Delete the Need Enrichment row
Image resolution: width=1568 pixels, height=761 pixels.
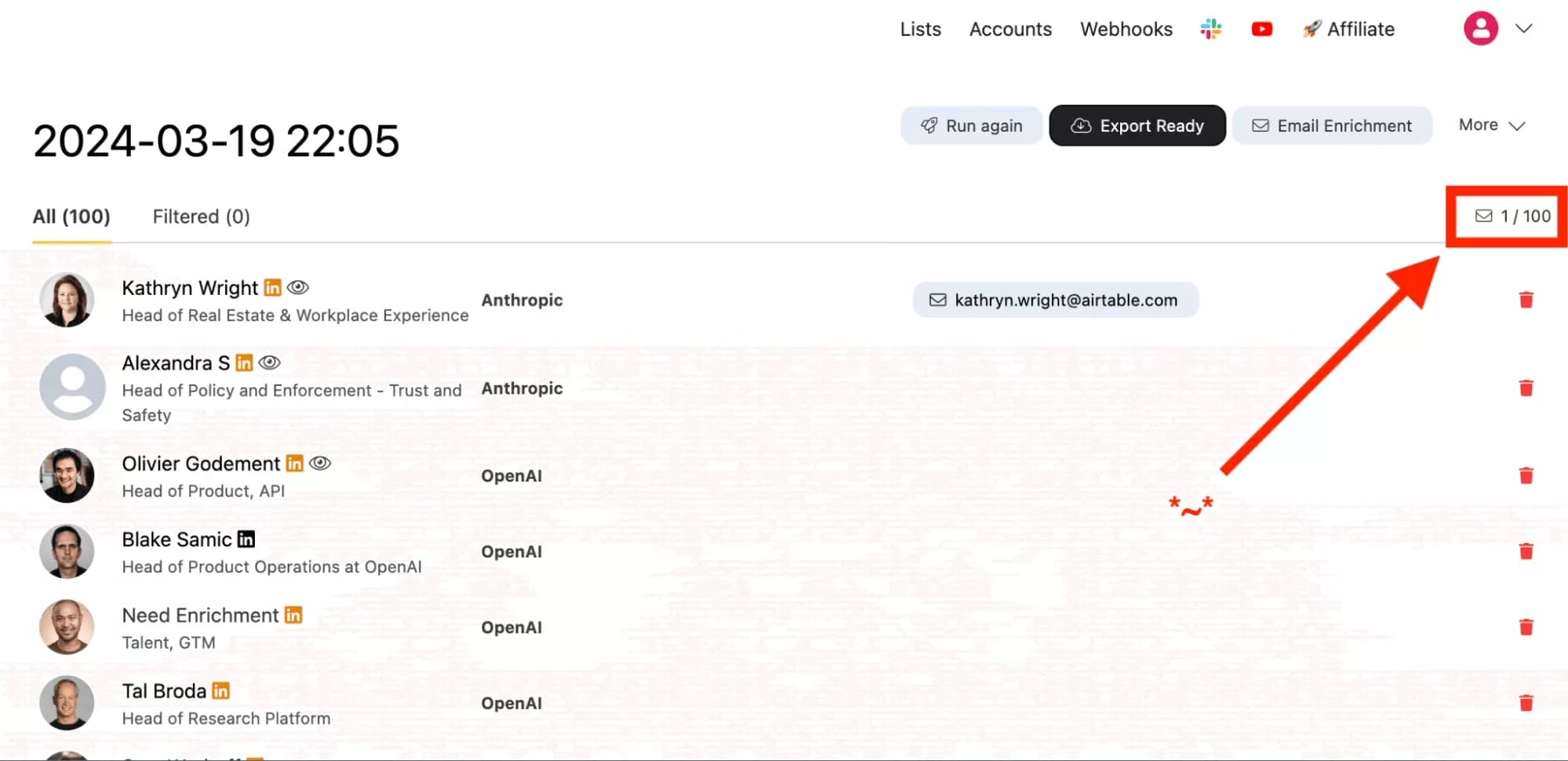pos(1526,627)
